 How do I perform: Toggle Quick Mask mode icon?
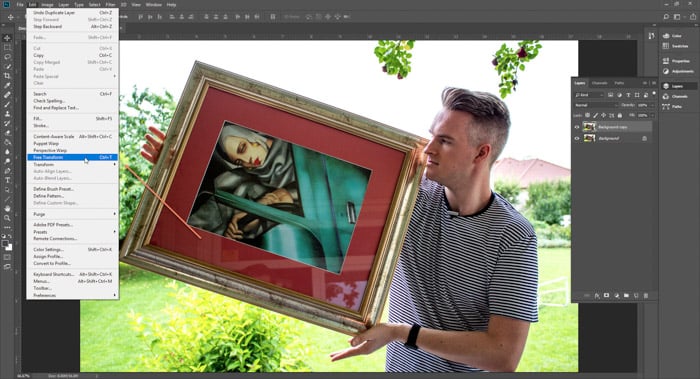pos(7,258)
